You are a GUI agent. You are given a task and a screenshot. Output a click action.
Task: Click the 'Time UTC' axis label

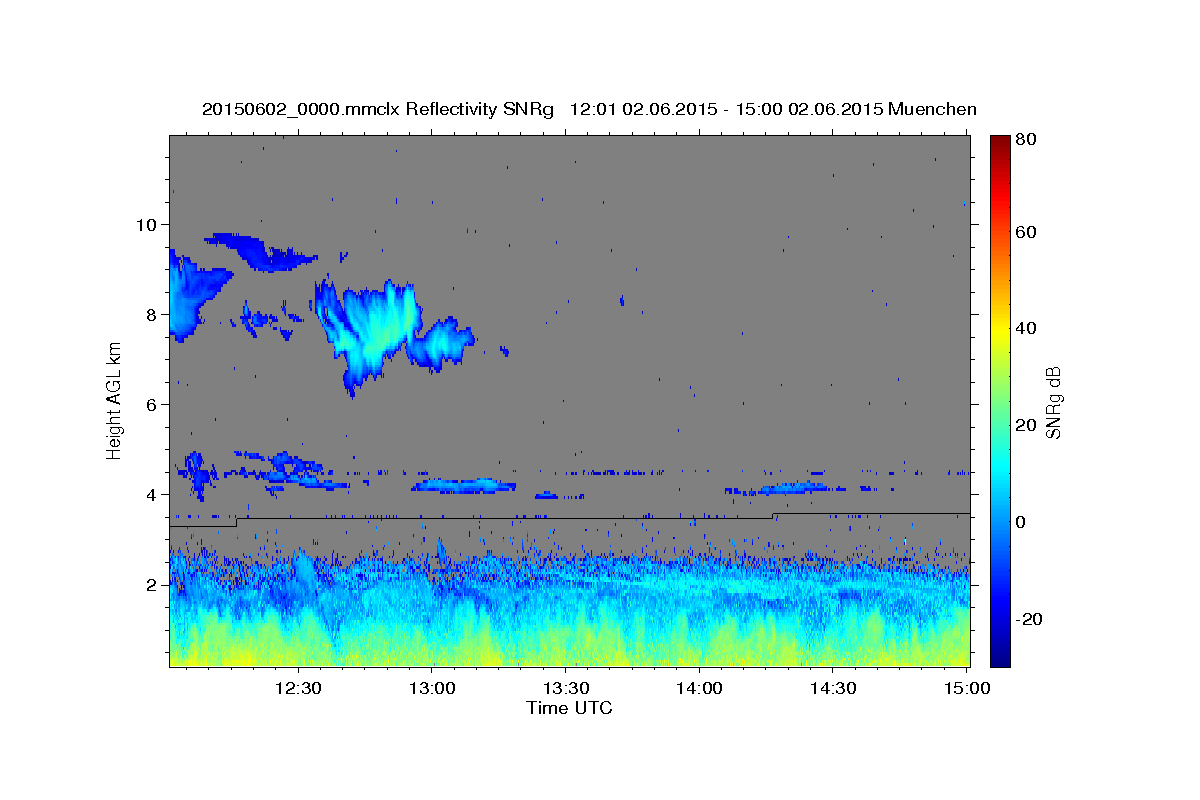tap(569, 708)
